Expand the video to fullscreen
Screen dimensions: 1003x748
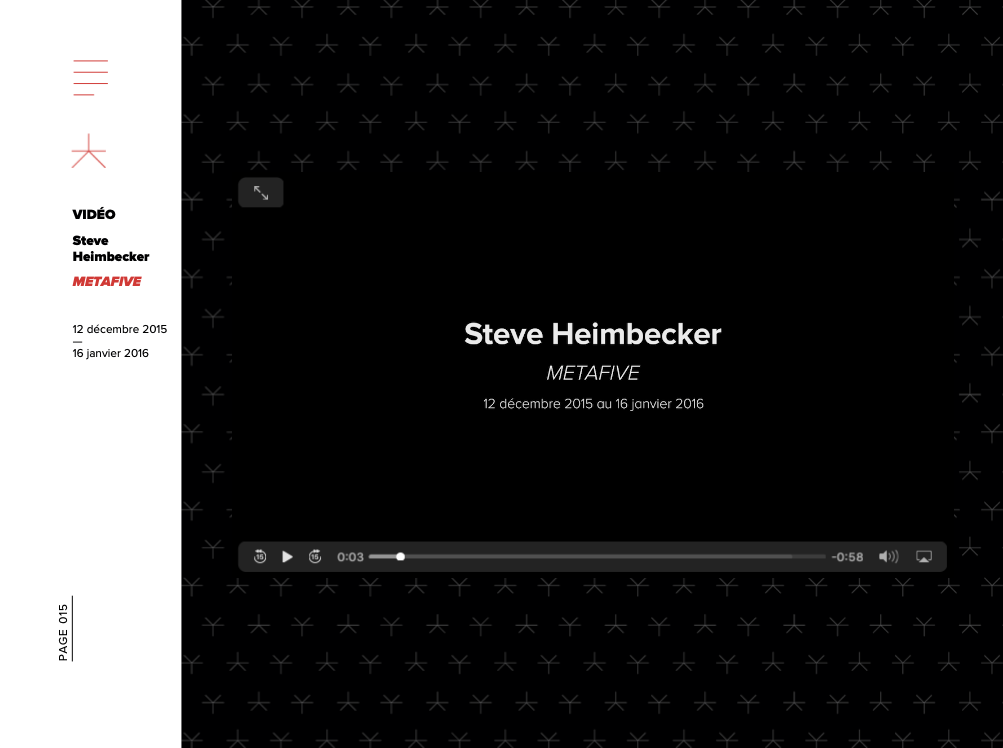click(261, 193)
